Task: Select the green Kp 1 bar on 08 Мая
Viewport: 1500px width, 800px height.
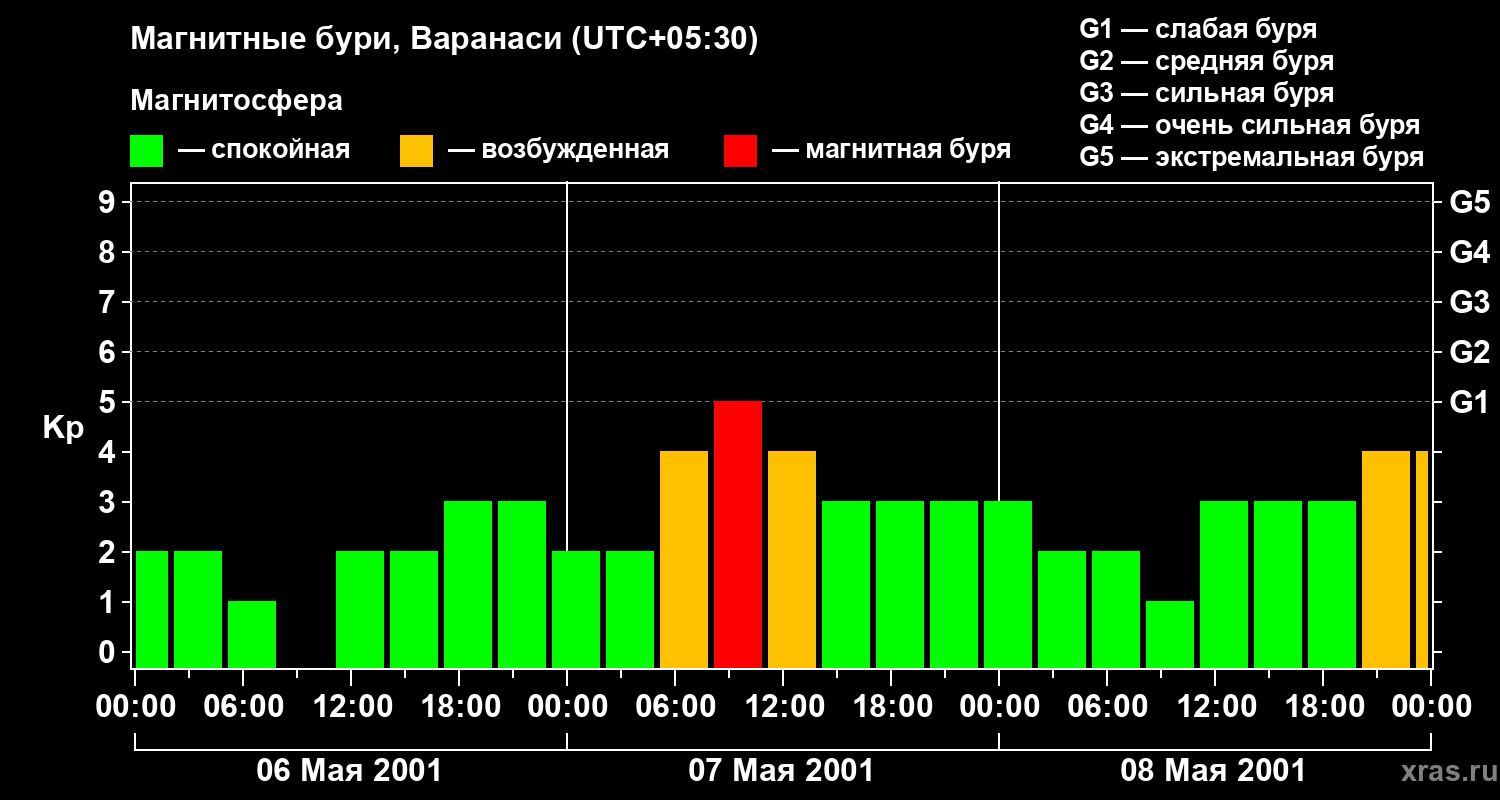Action: pyautogui.click(x=1170, y=634)
